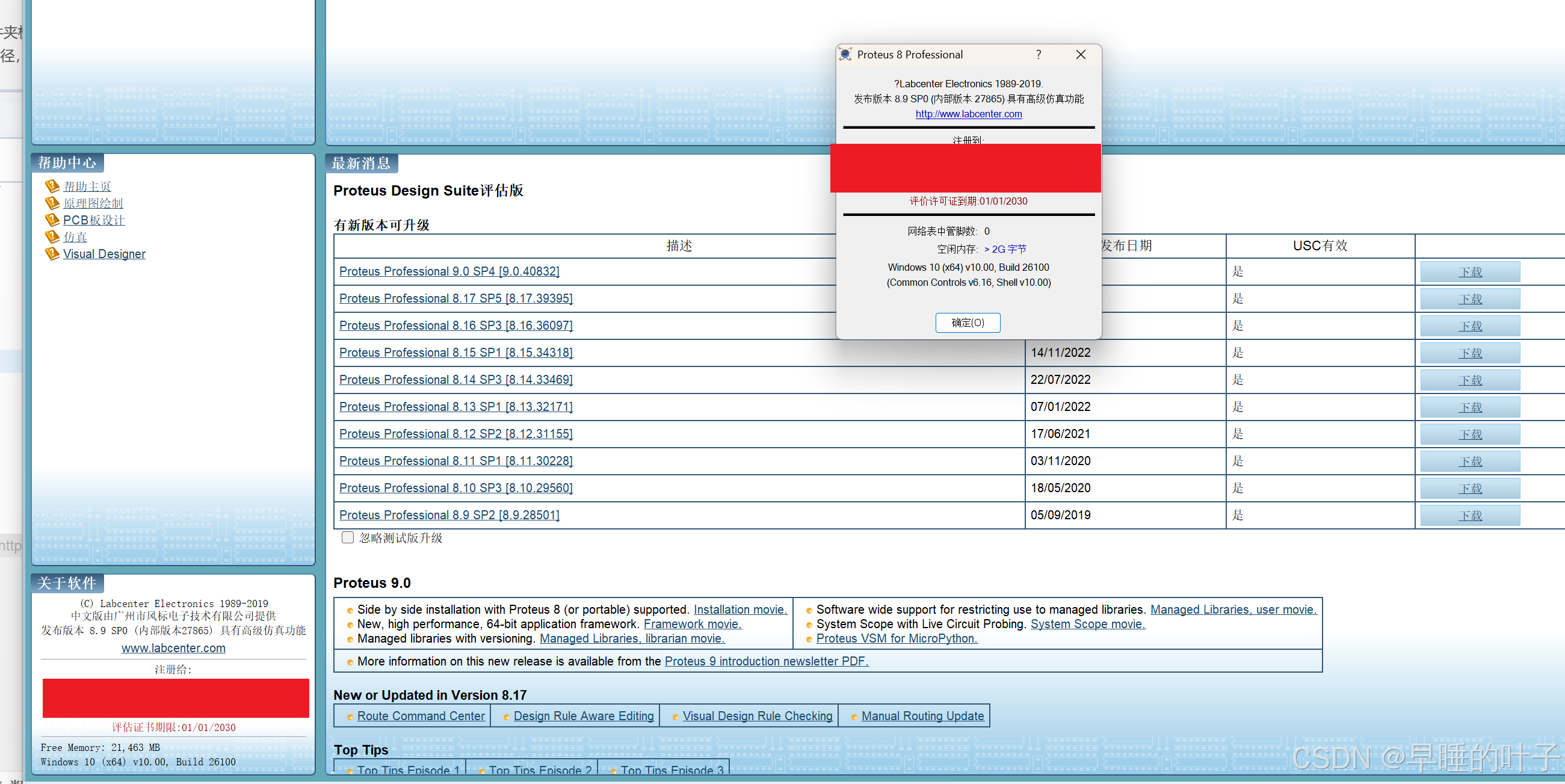
Task: Tick the ignore beta version upgrades checkbox
Action: [348, 537]
